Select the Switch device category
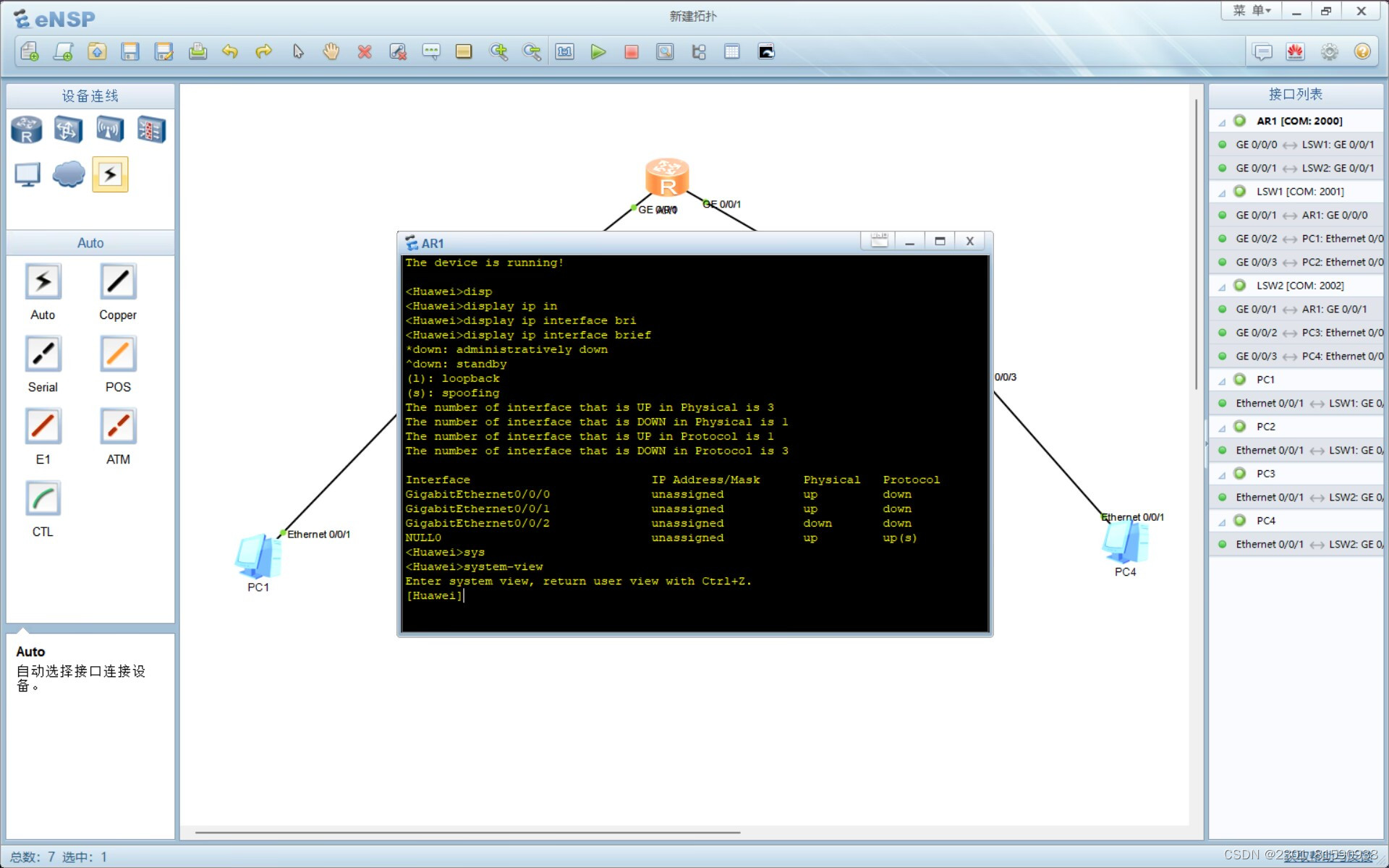This screenshot has height=868, width=1389. (68, 129)
